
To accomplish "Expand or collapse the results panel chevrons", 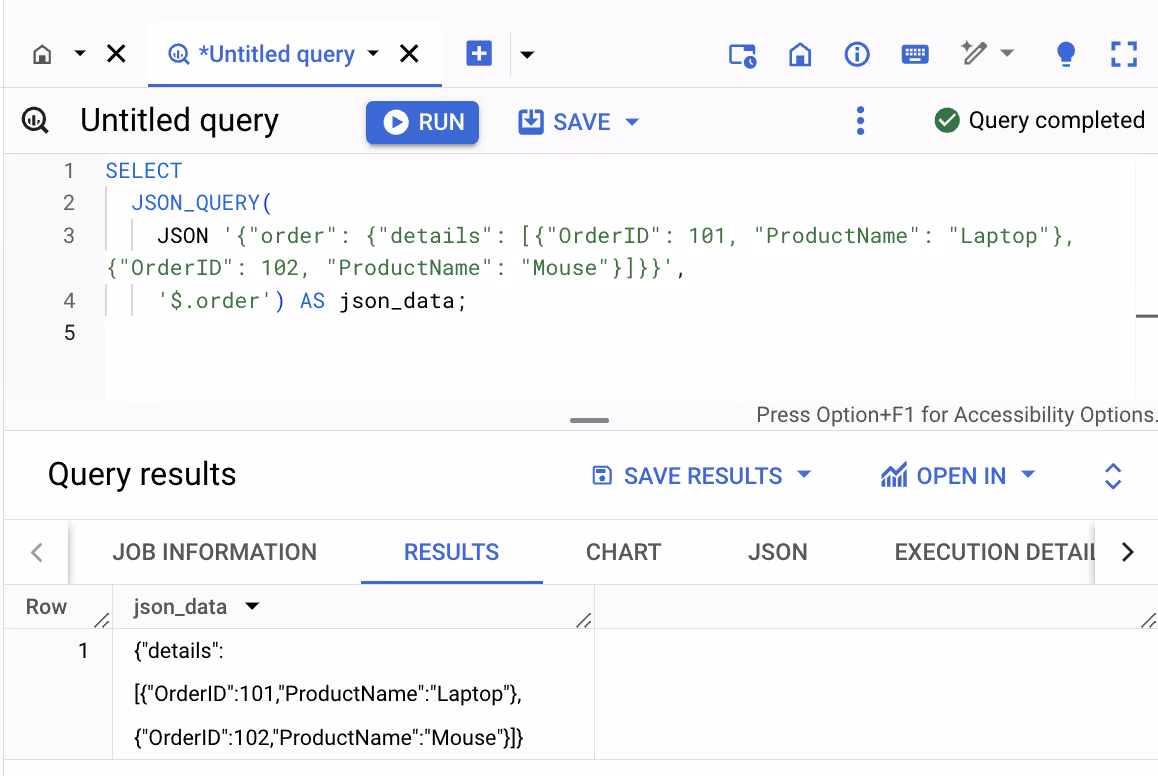I will [x=1113, y=476].
